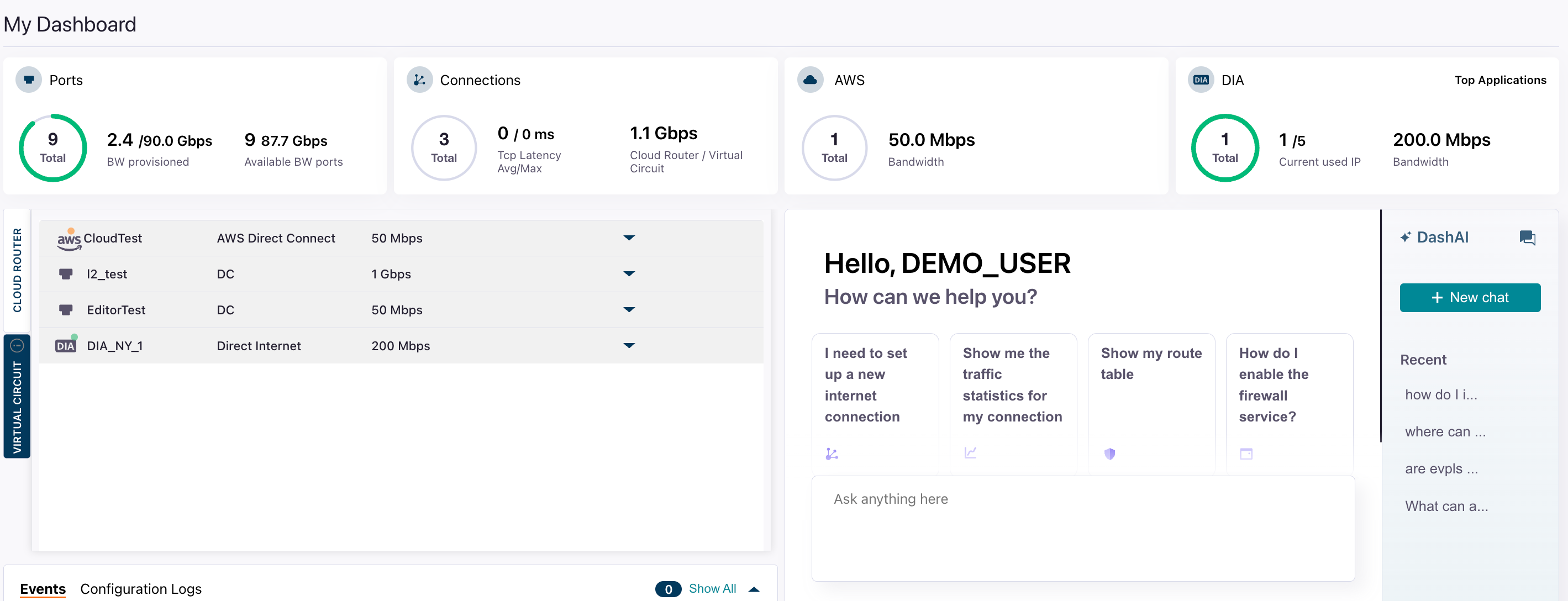Viewport: 1568px width, 601px height.
Task: Expand the CloudTest row dropdown arrow
Action: click(629, 238)
